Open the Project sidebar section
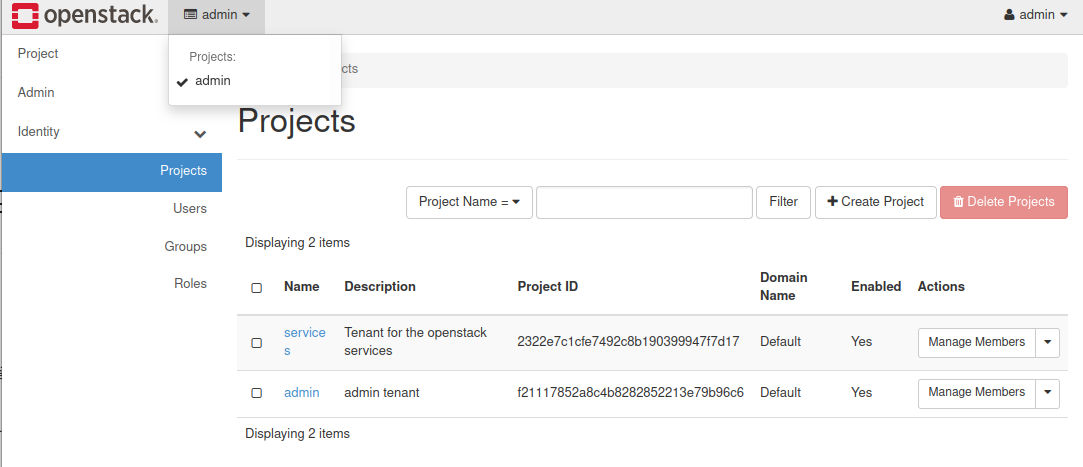This screenshot has width=1083, height=467. [x=38, y=54]
